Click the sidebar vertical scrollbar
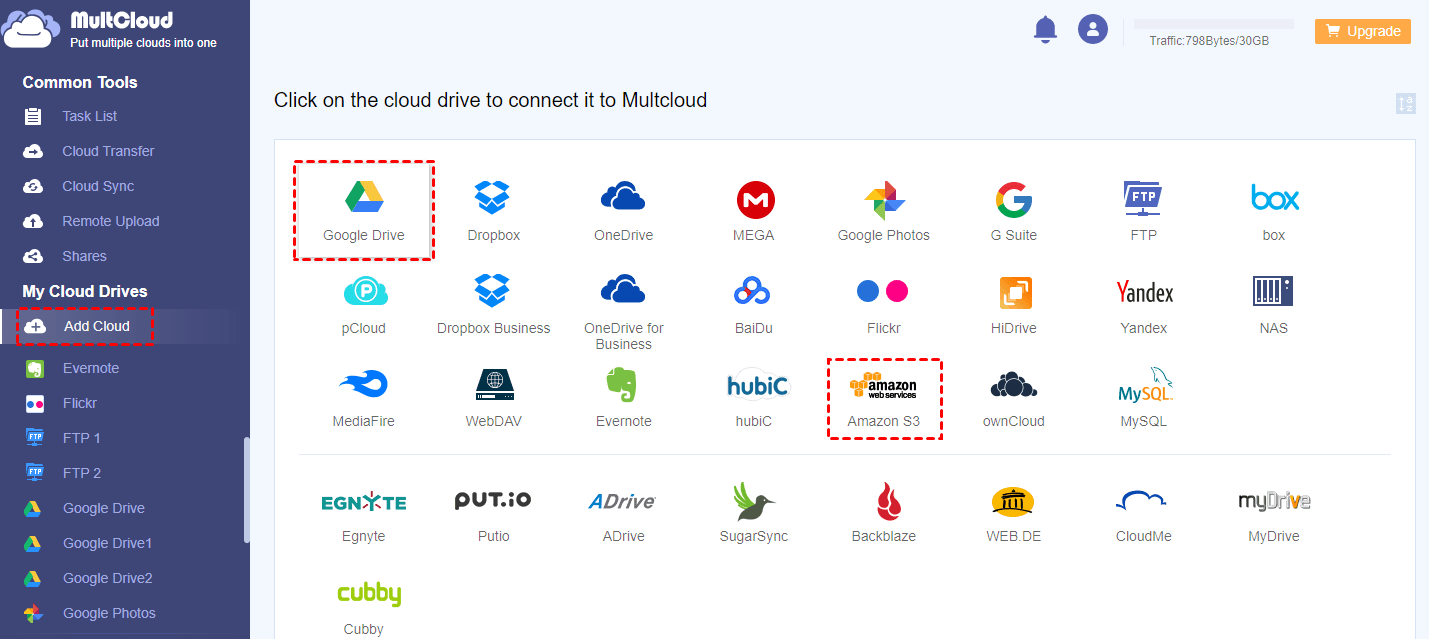Image resolution: width=1429 pixels, height=639 pixels. pos(246,489)
